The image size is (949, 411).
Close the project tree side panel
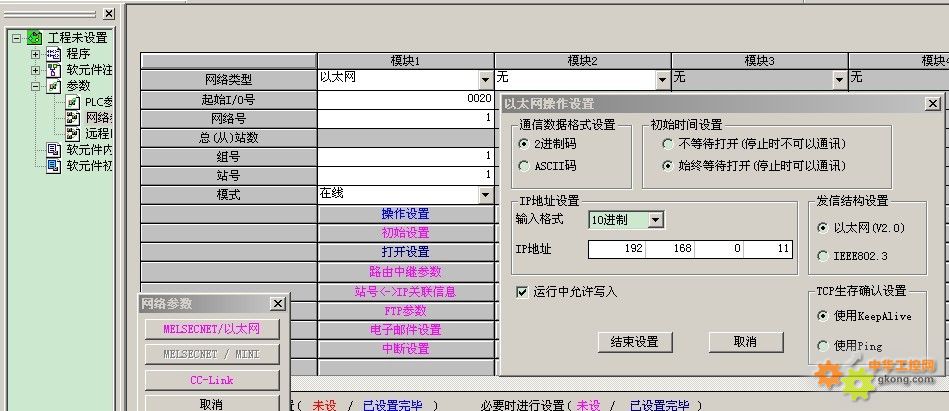(x=108, y=13)
